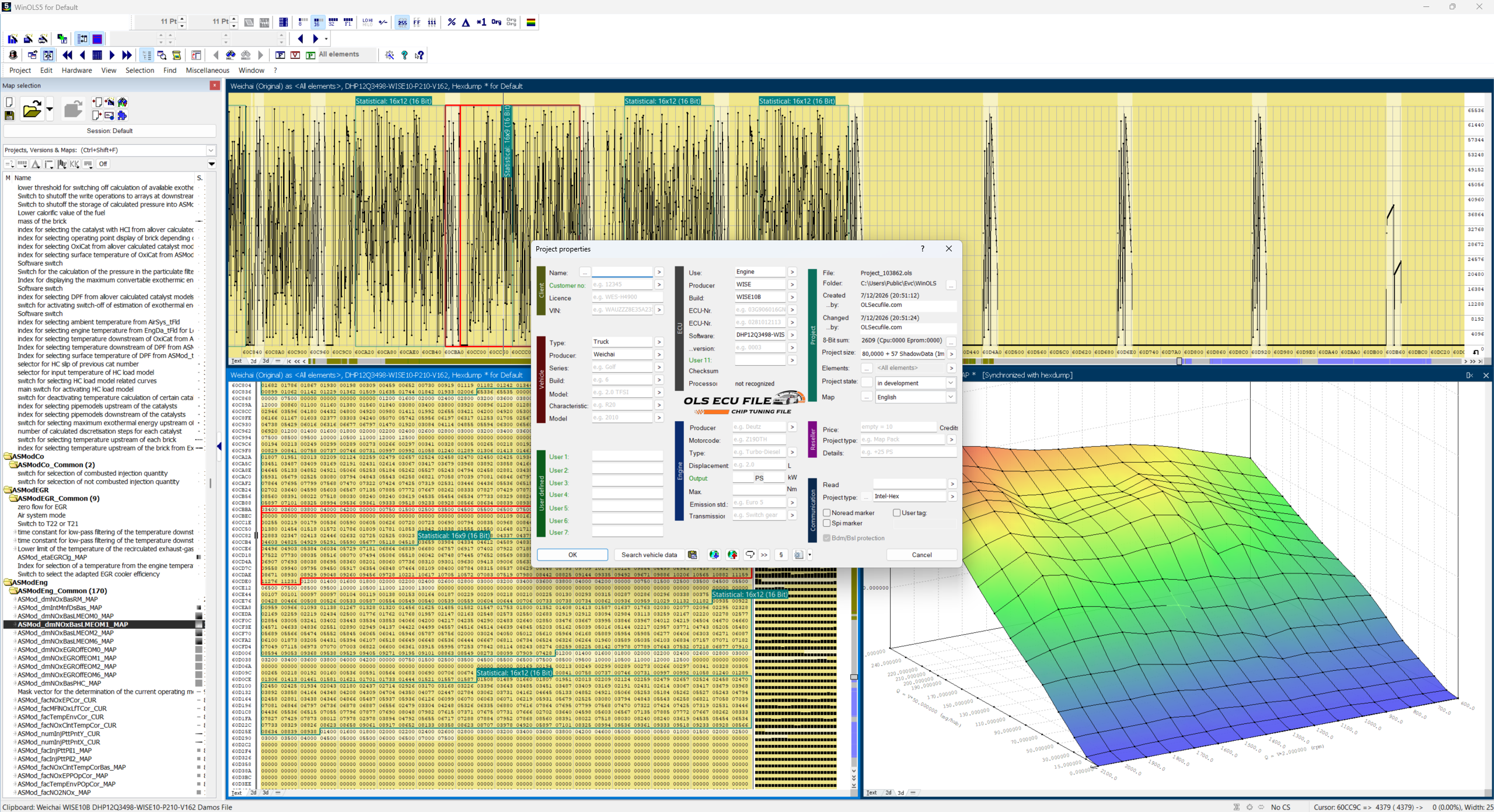Select the 16-bit display mode icon
Screen dimensions: 1494x812
(x=317, y=22)
